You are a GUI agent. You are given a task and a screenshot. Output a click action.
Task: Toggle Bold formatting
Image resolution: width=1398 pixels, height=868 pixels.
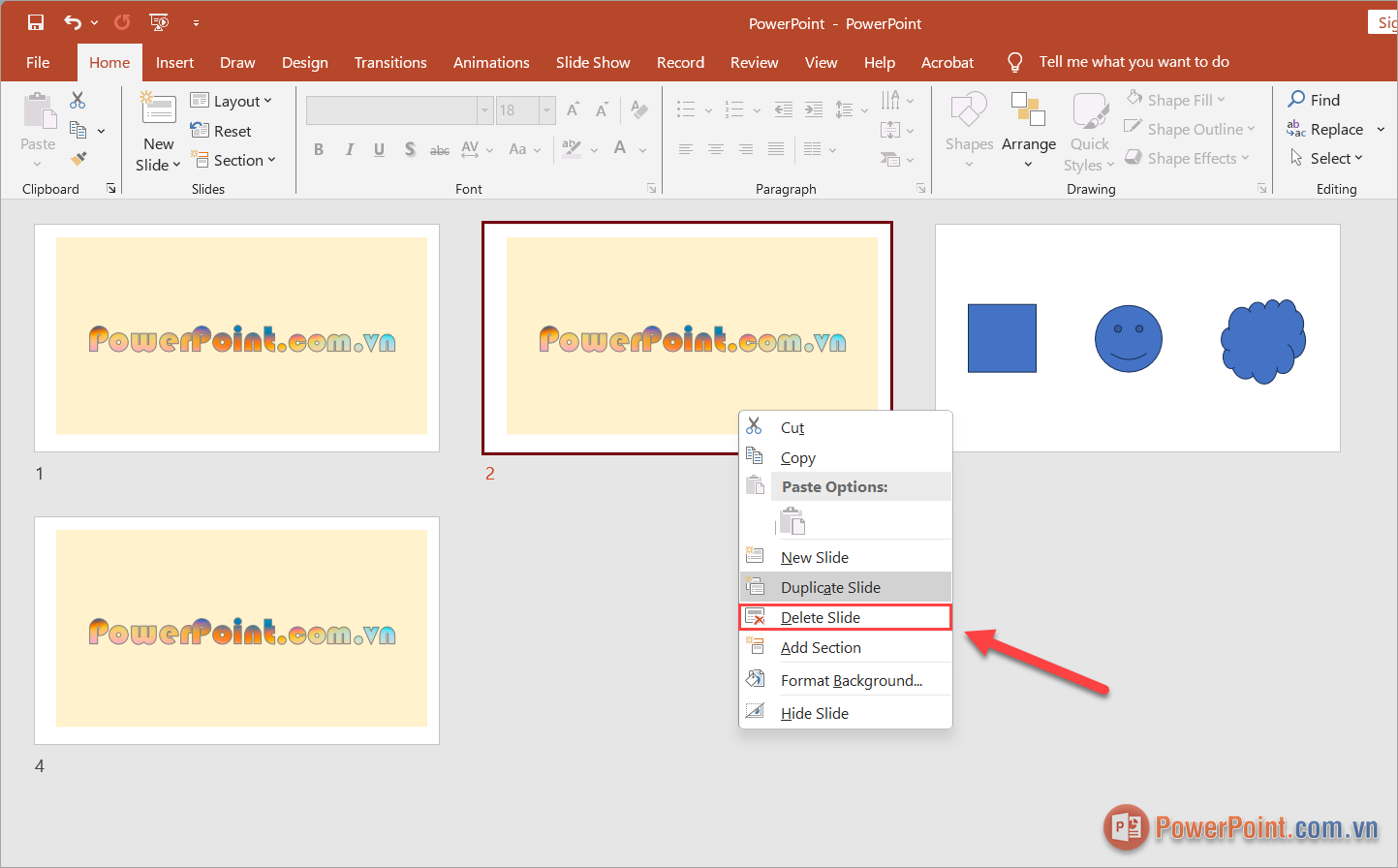coord(319,149)
